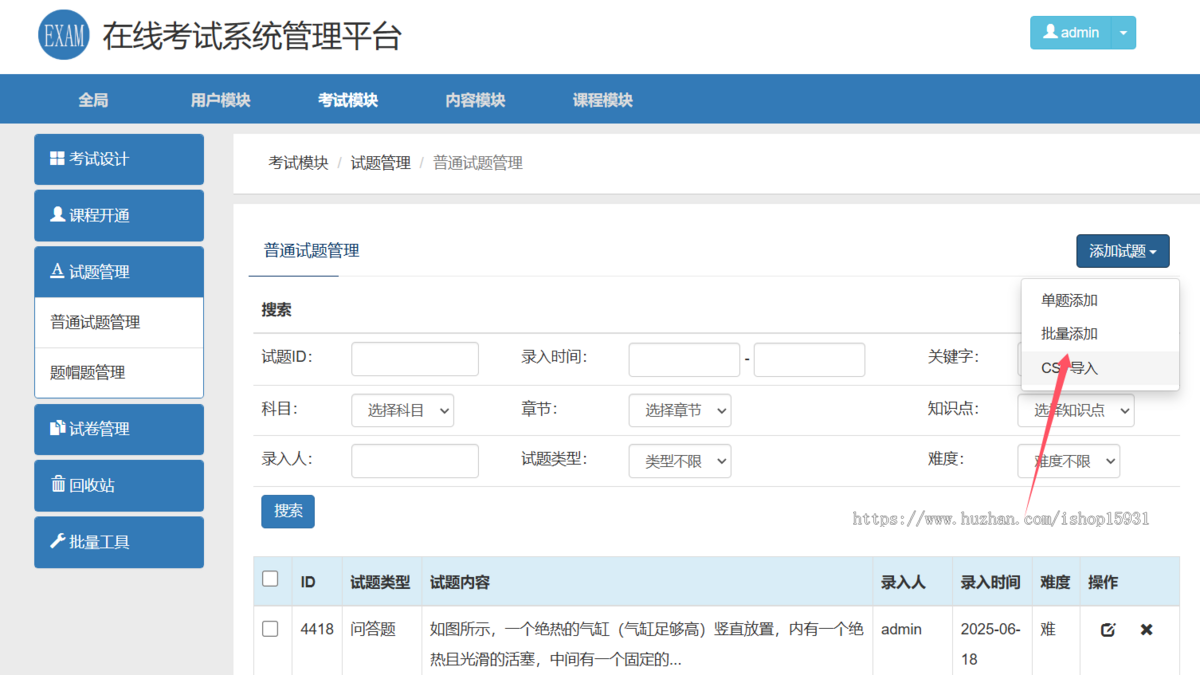Focus the 录入时间 start date field

[x=684, y=359]
